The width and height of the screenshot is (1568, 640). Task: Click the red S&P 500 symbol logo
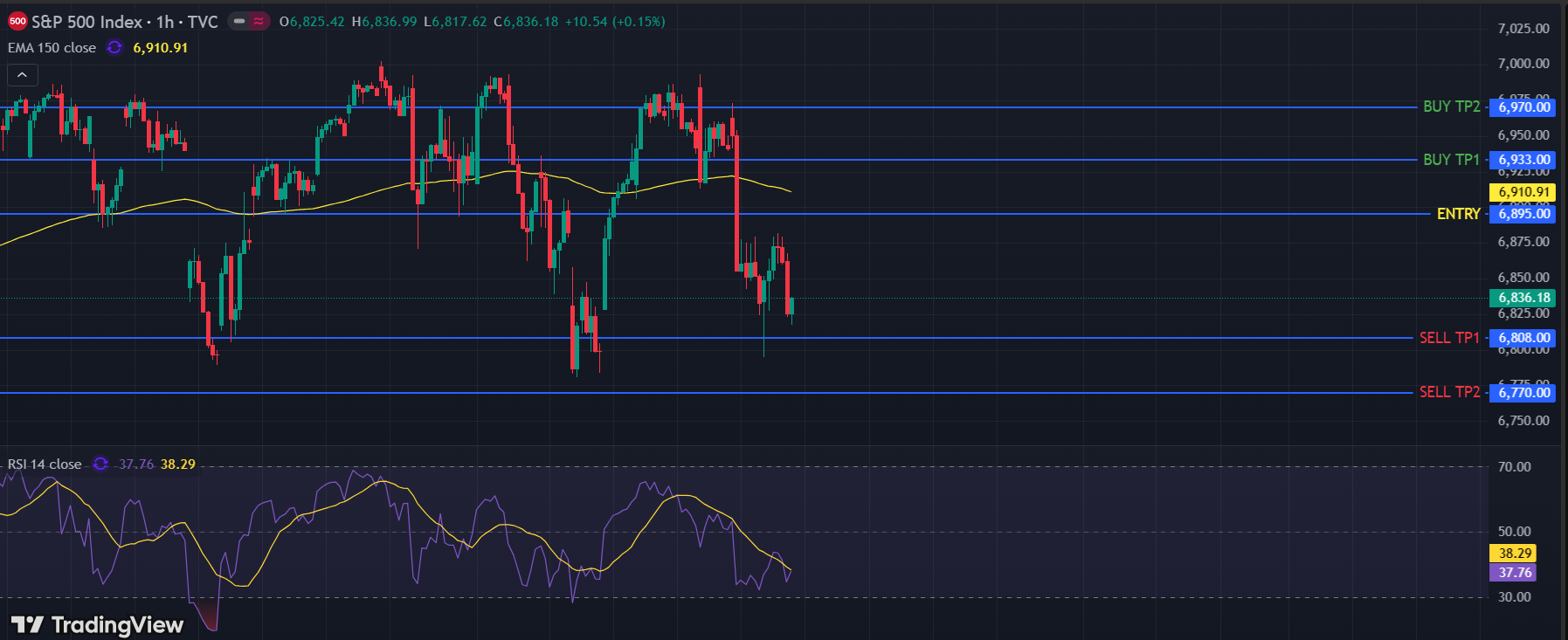click(x=17, y=22)
